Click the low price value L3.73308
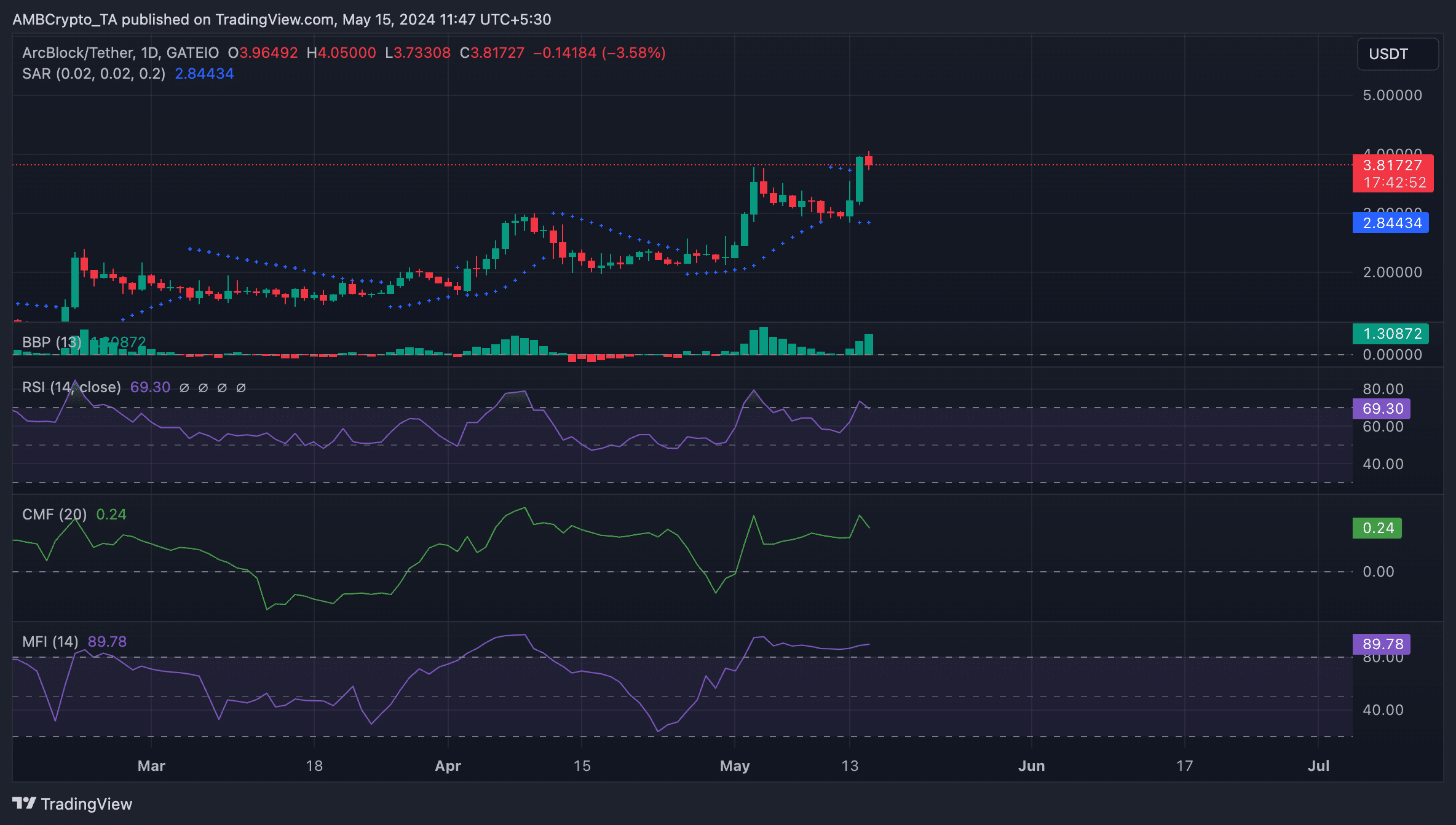The height and width of the screenshot is (825, 1456). coord(418,53)
